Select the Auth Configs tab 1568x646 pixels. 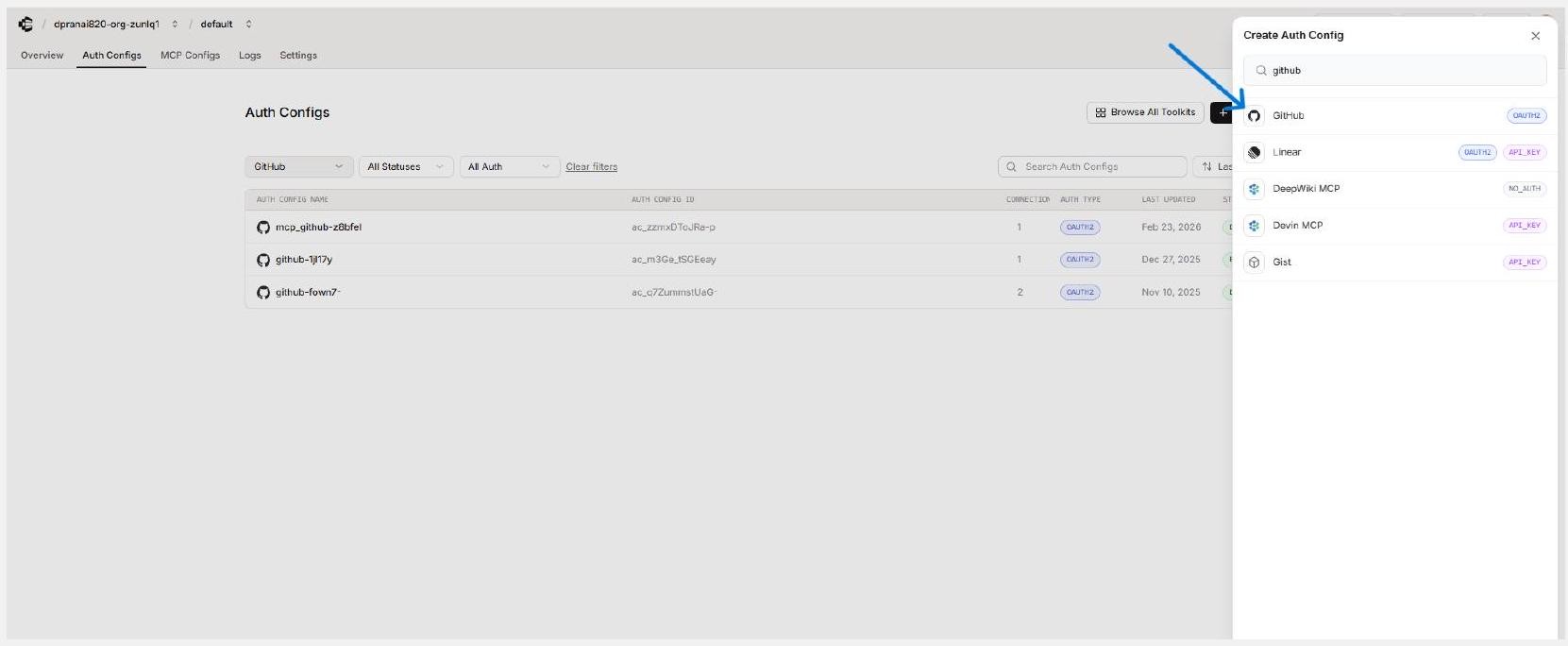click(111, 55)
